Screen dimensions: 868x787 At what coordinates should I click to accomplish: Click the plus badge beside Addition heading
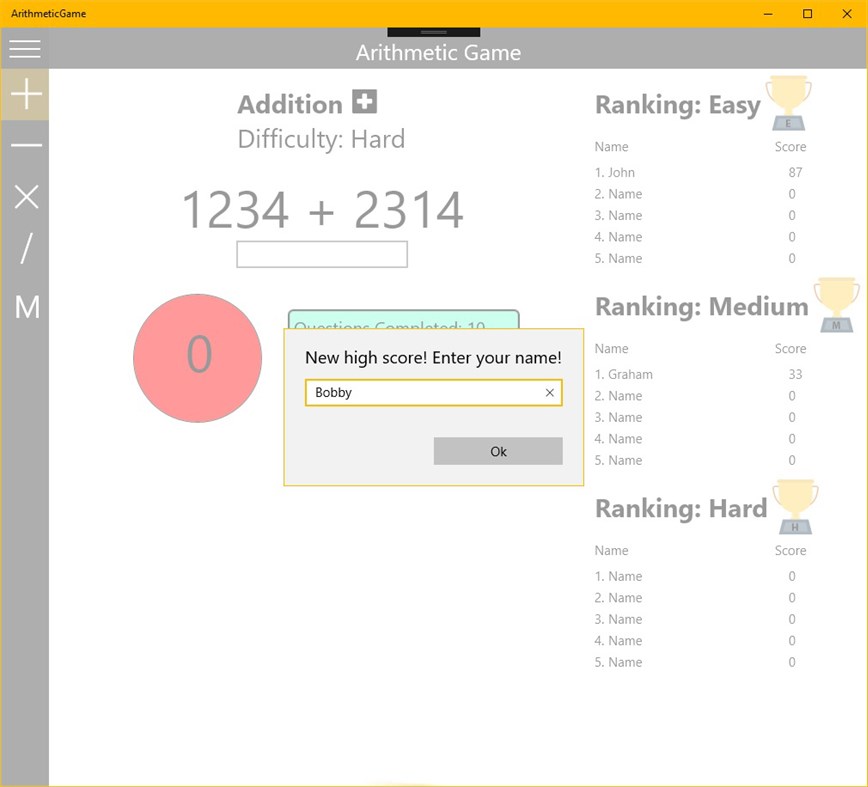(364, 102)
